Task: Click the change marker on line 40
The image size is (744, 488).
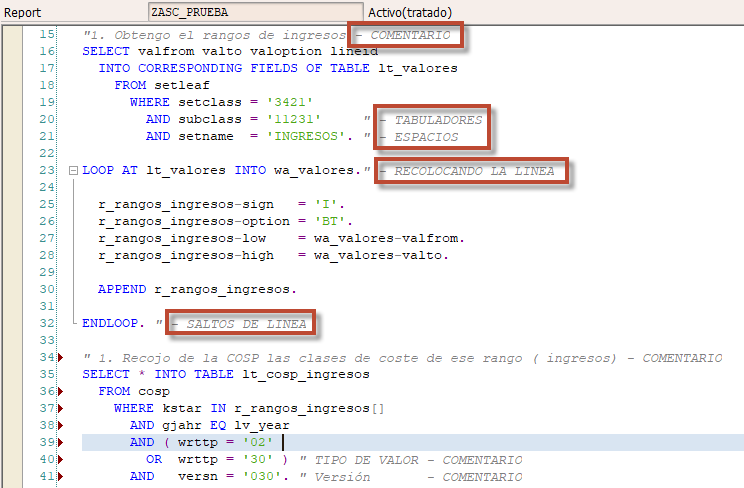Action: point(61,460)
